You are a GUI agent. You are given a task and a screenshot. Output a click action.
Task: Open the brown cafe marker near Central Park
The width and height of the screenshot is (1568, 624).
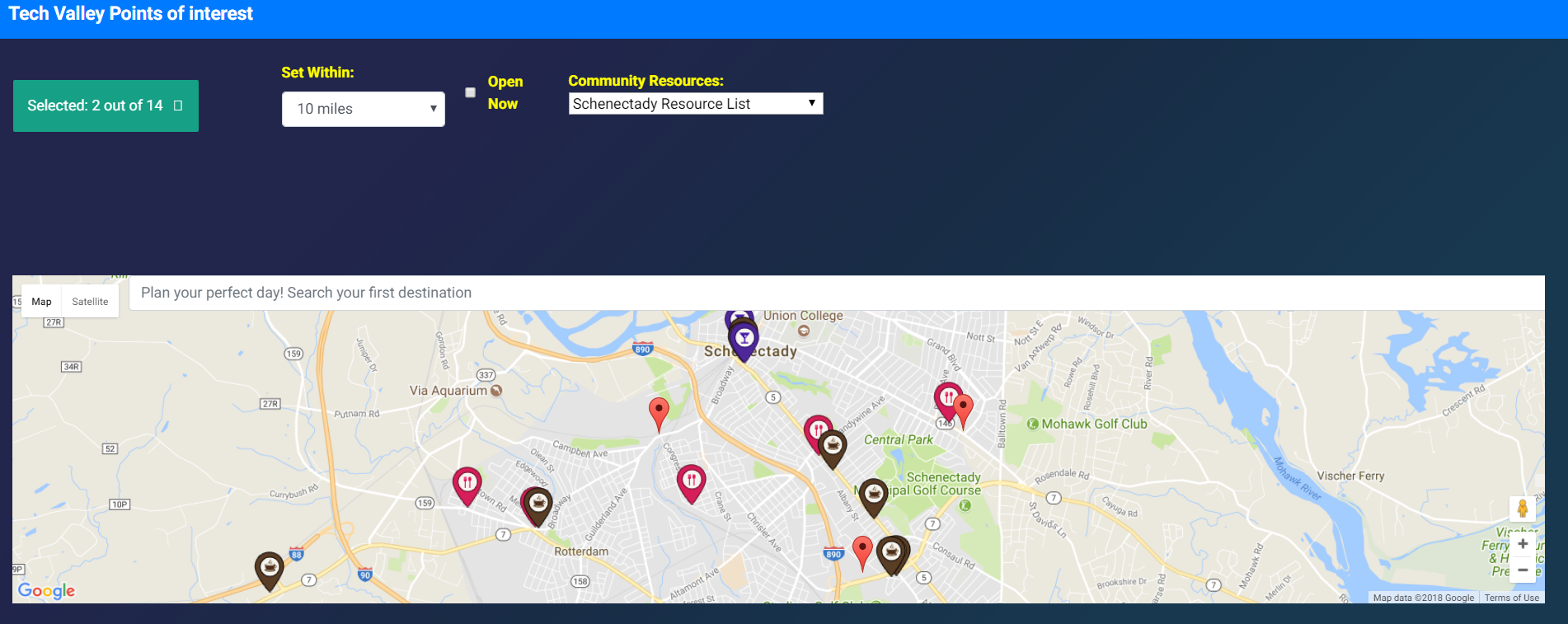(x=833, y=449)
